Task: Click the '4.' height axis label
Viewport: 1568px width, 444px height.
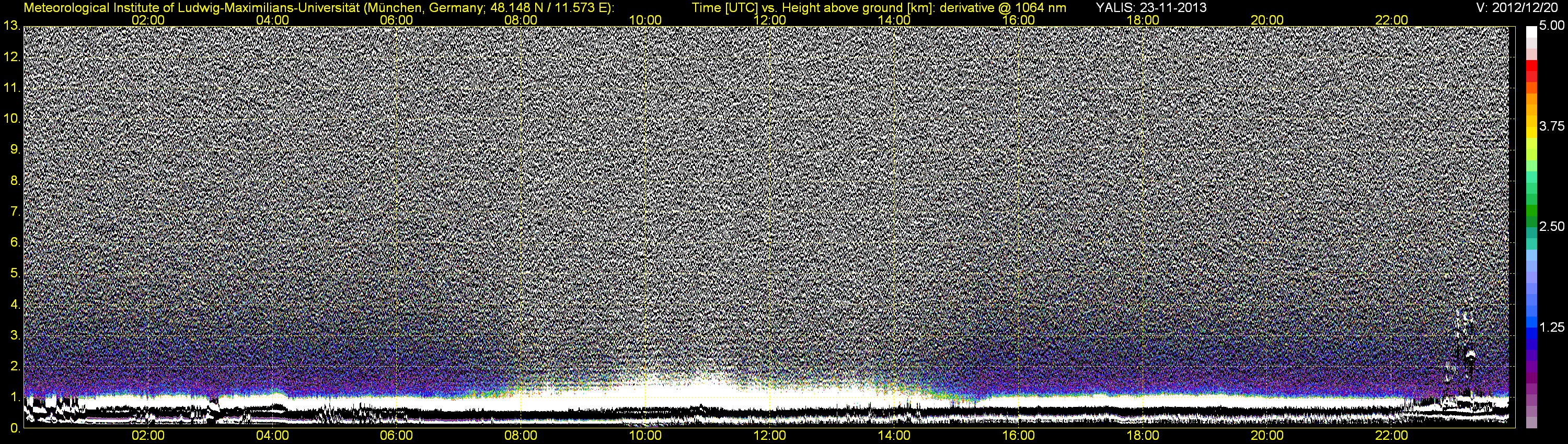Action: pyautogui.click(x=15, y=305)
